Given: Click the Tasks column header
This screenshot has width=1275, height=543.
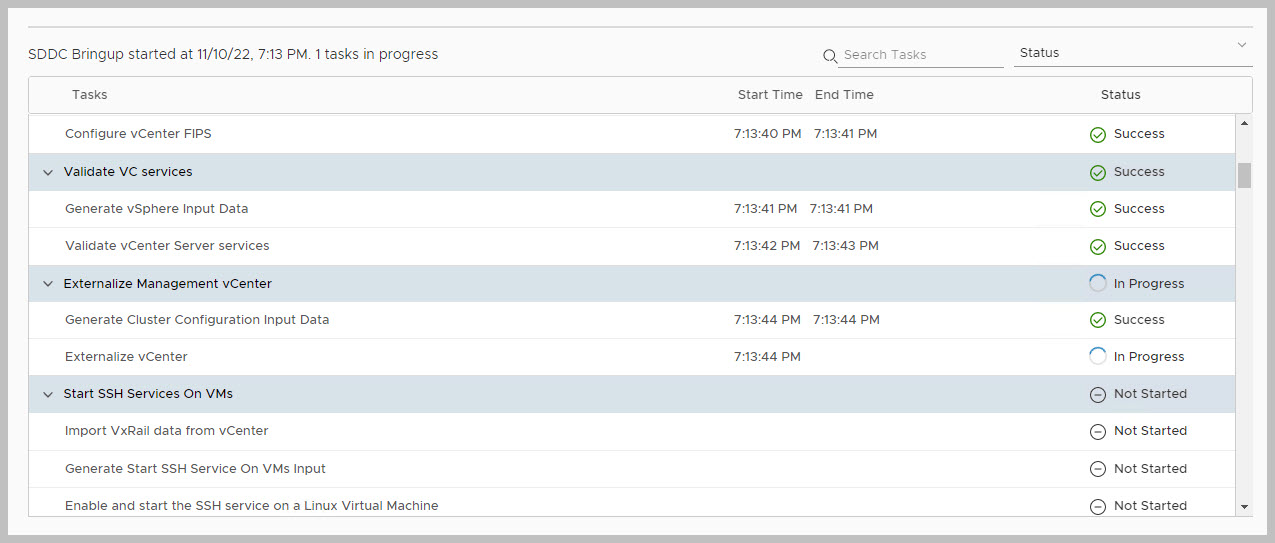Looking at the screenshot, I should coord(89,95).
